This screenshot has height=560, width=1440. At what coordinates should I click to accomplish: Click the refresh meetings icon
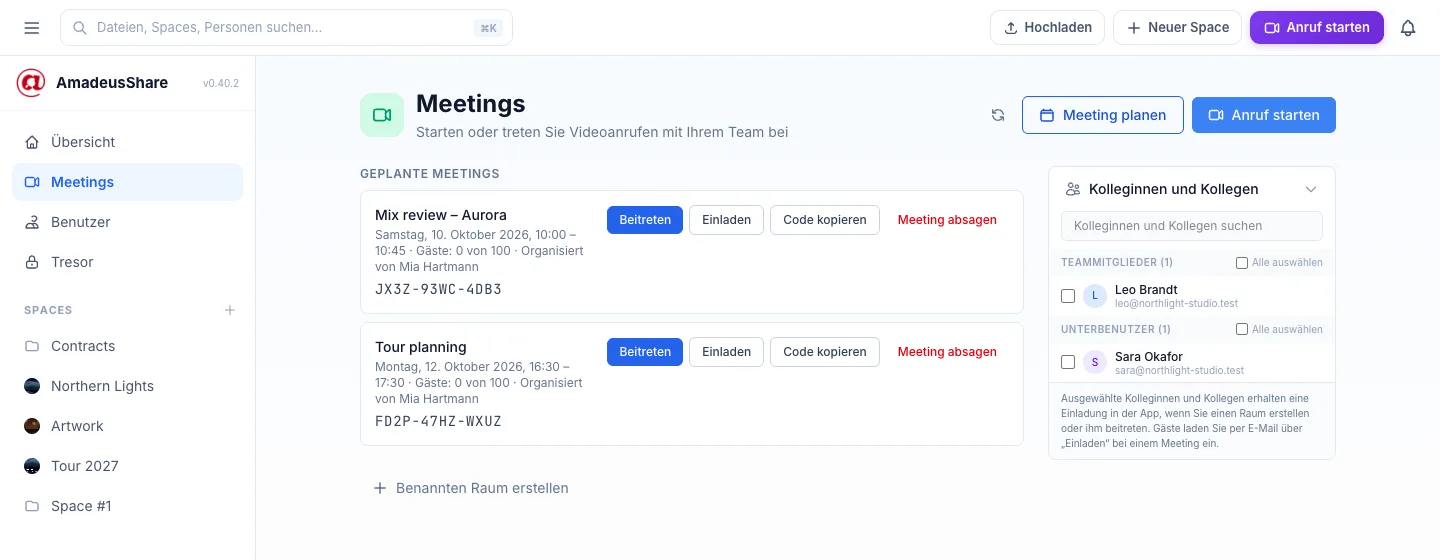[x=998, y=115]
